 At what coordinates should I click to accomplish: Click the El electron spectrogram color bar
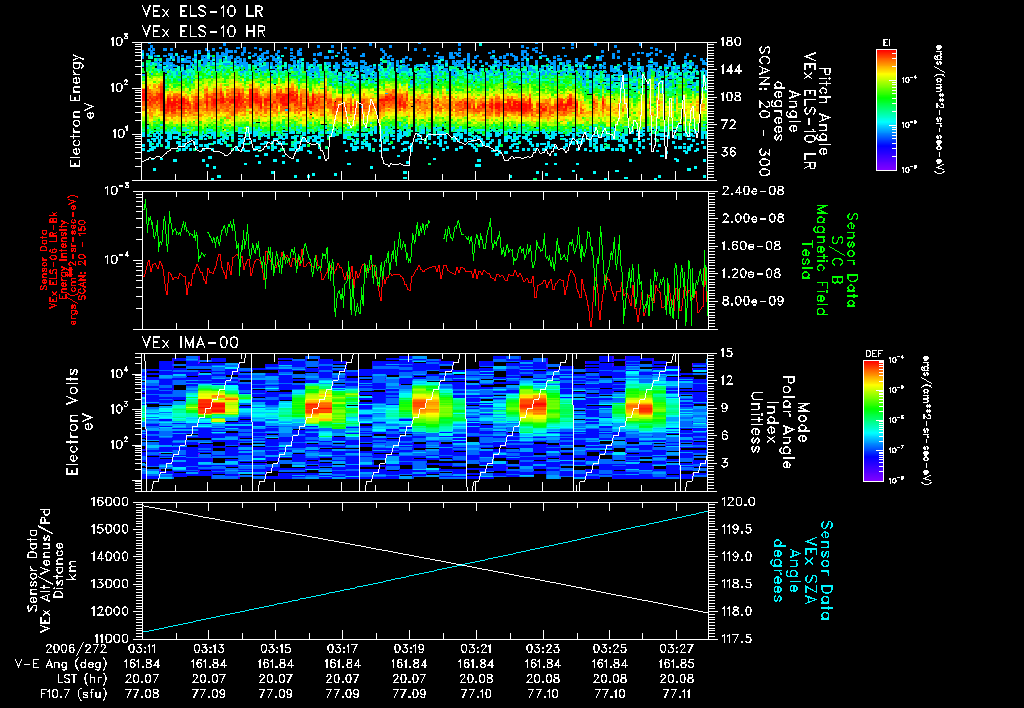(886, 109)
